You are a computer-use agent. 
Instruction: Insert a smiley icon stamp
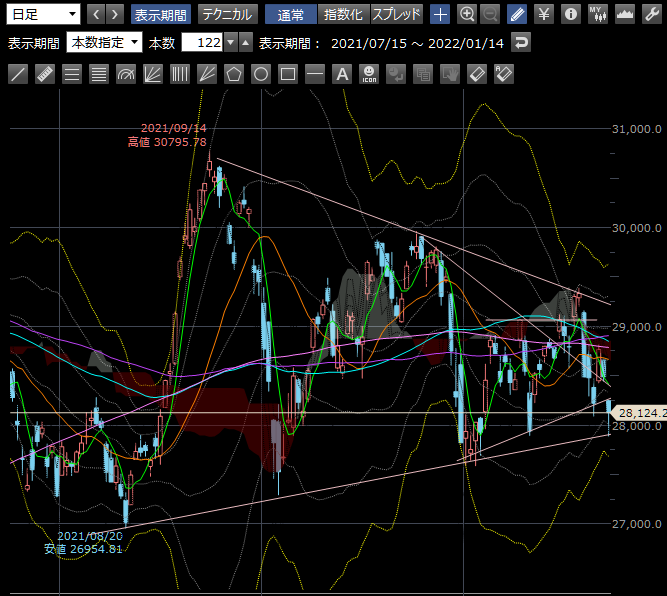tap(369, 73)
